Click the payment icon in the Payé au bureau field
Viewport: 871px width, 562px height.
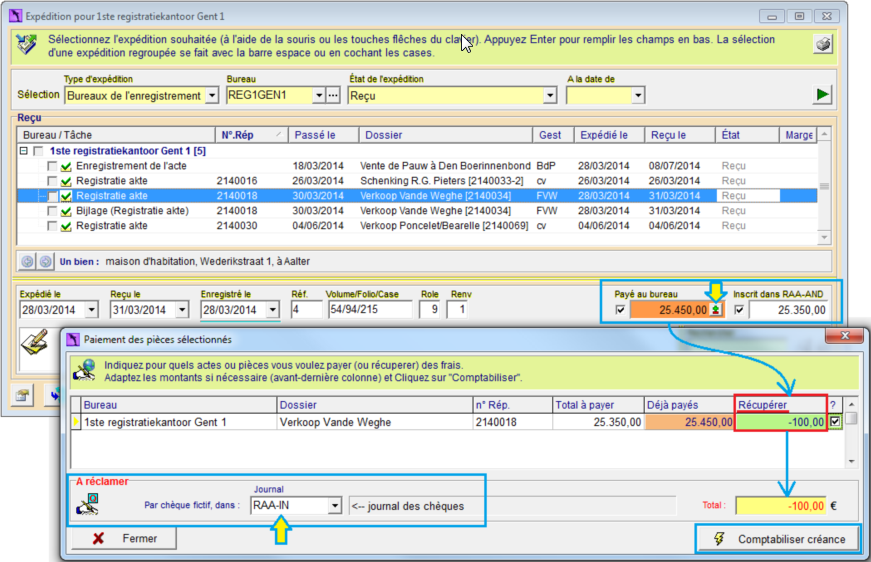[x=716, y=310]
